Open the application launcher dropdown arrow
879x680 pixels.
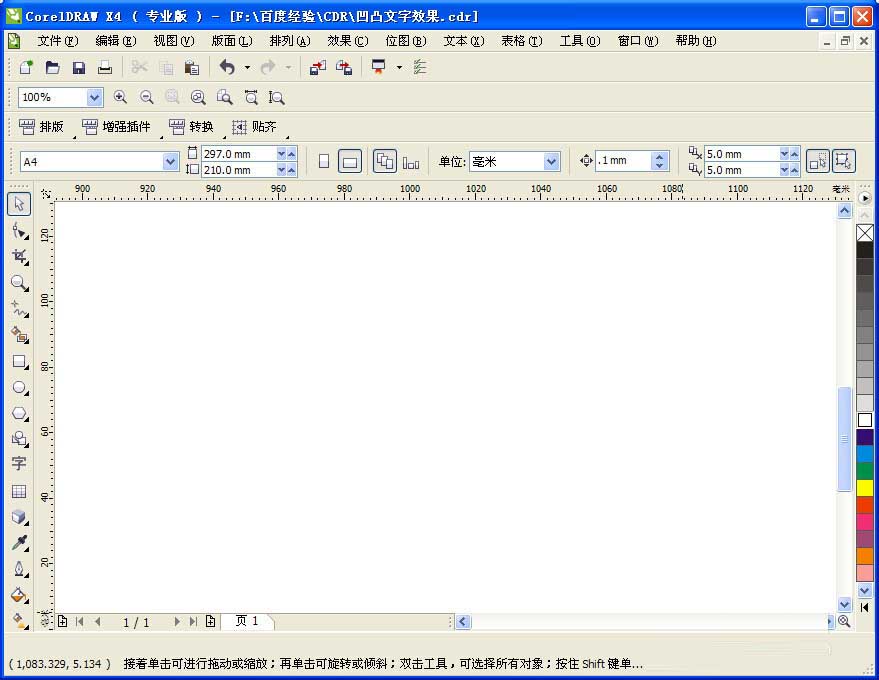(x=399, y=67)
